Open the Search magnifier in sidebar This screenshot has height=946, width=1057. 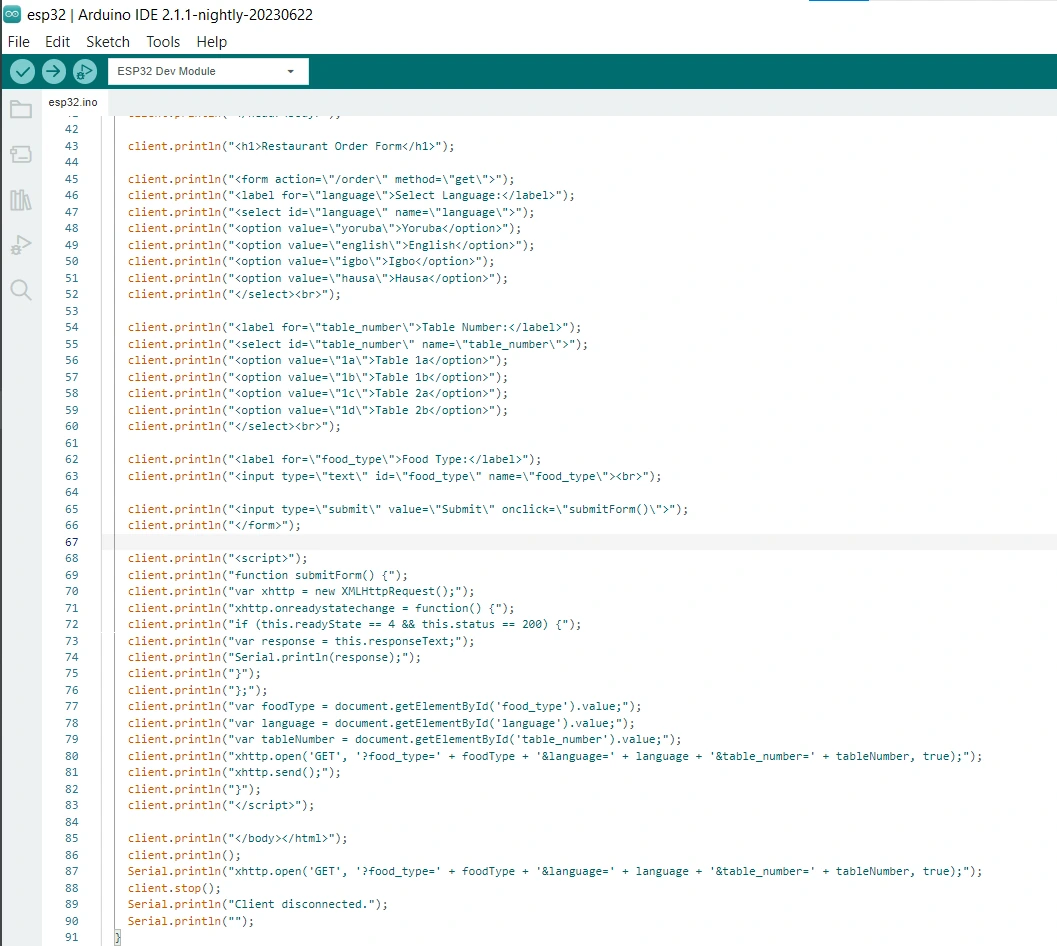[21, 290]
